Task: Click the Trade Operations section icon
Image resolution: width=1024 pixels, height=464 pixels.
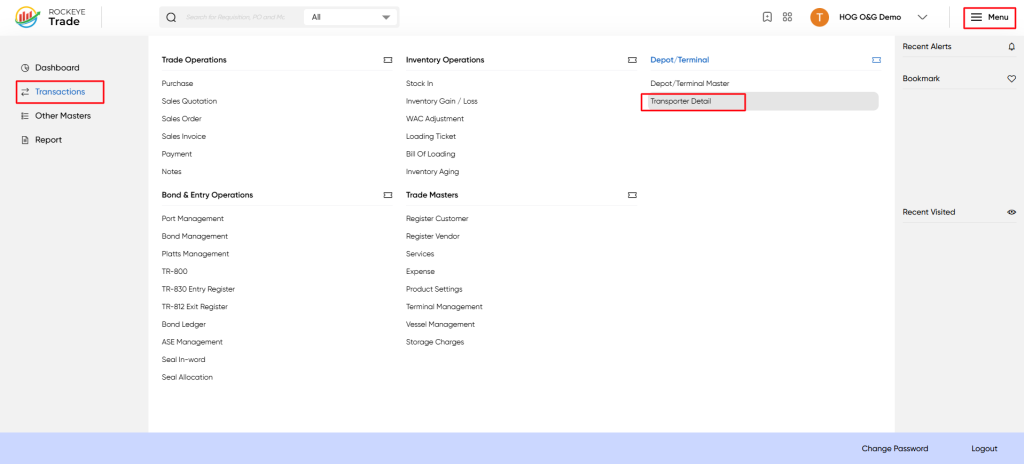Action: click(x=388, y=60)
